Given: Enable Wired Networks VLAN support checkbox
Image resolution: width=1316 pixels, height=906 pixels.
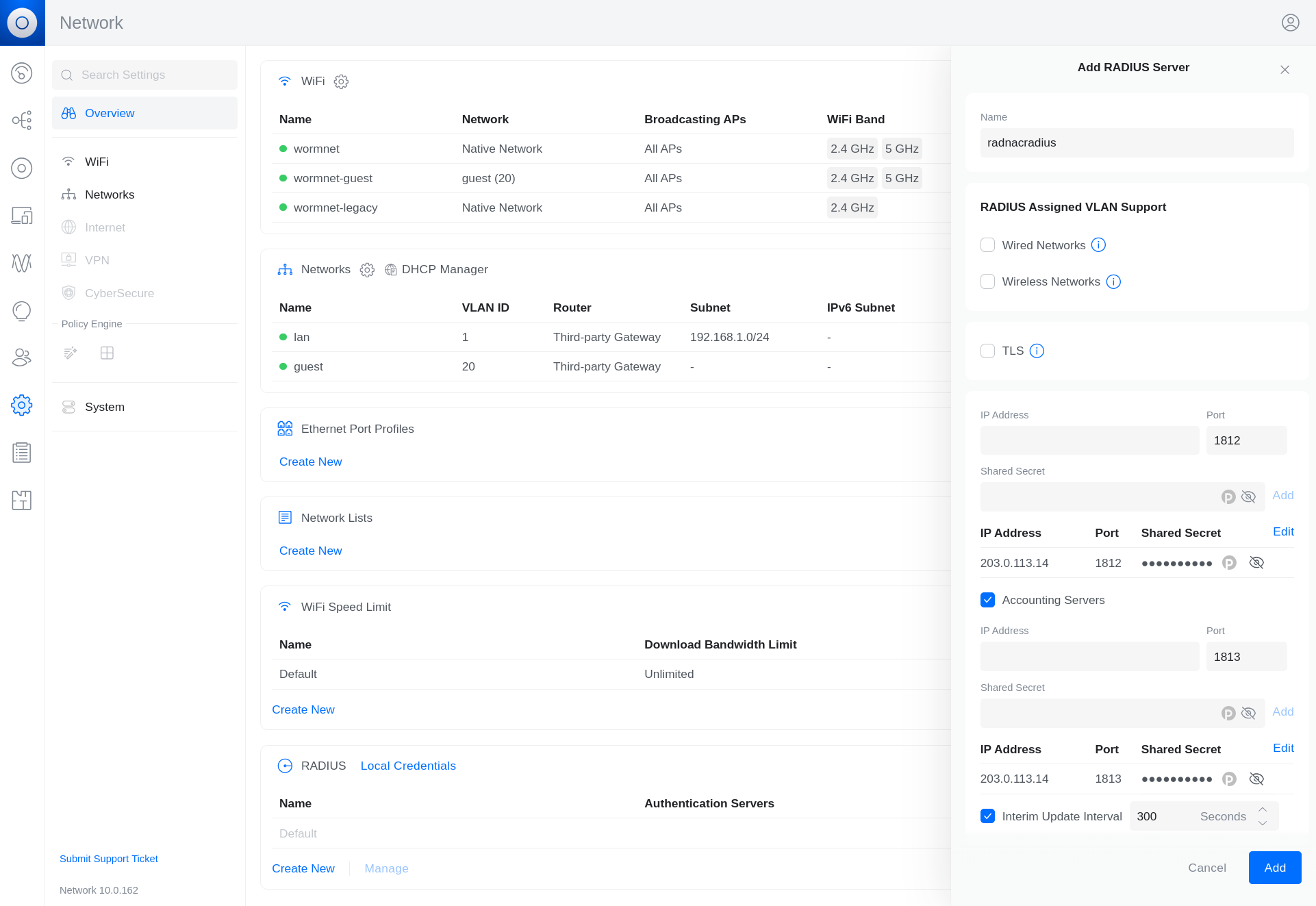Looking at the screenshot, I should (x=987, y=245).
